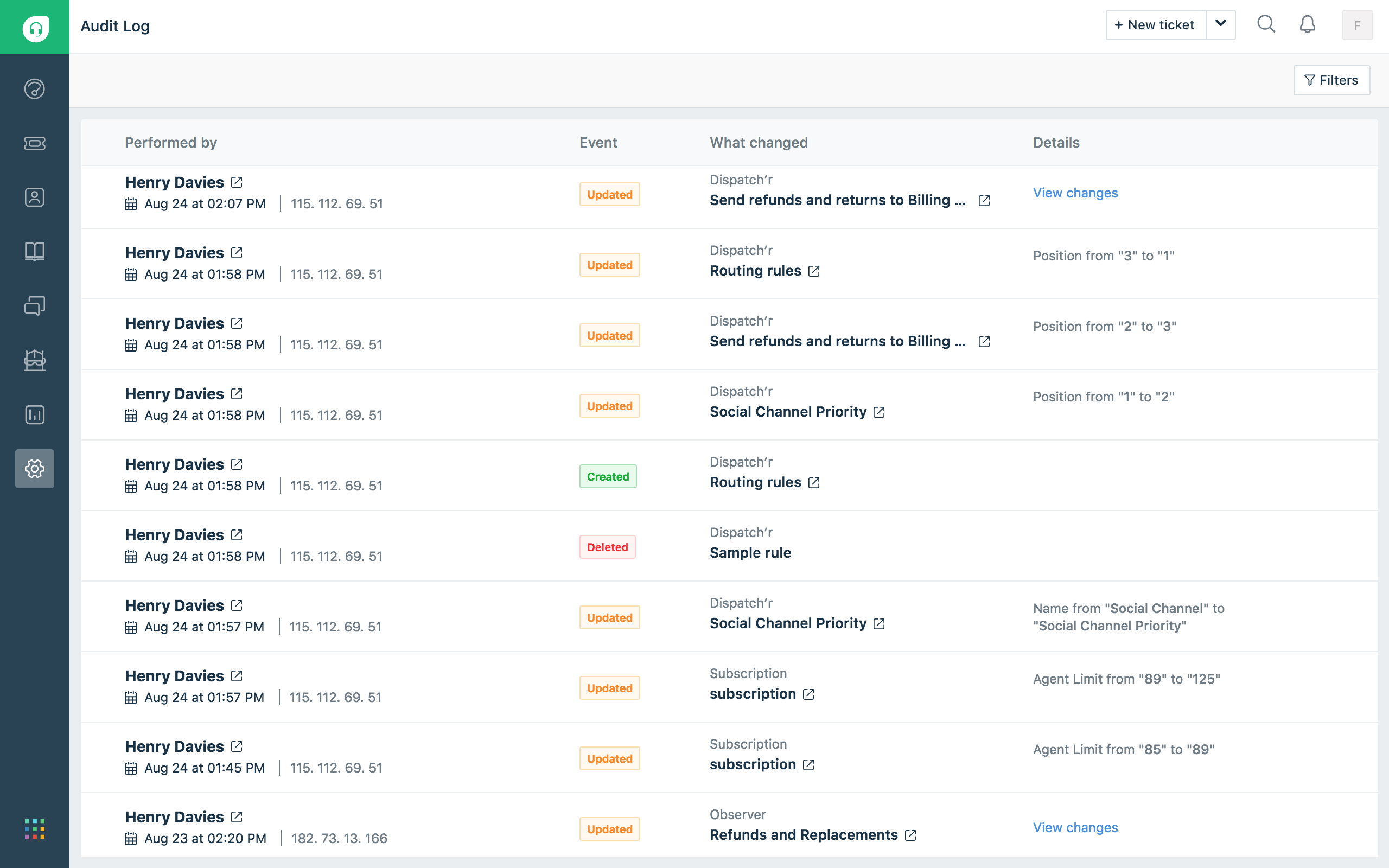Click the Updated badge on the subscription row
The height and width of the screenshot is (868, 1389).
click(x=609, y=687)
